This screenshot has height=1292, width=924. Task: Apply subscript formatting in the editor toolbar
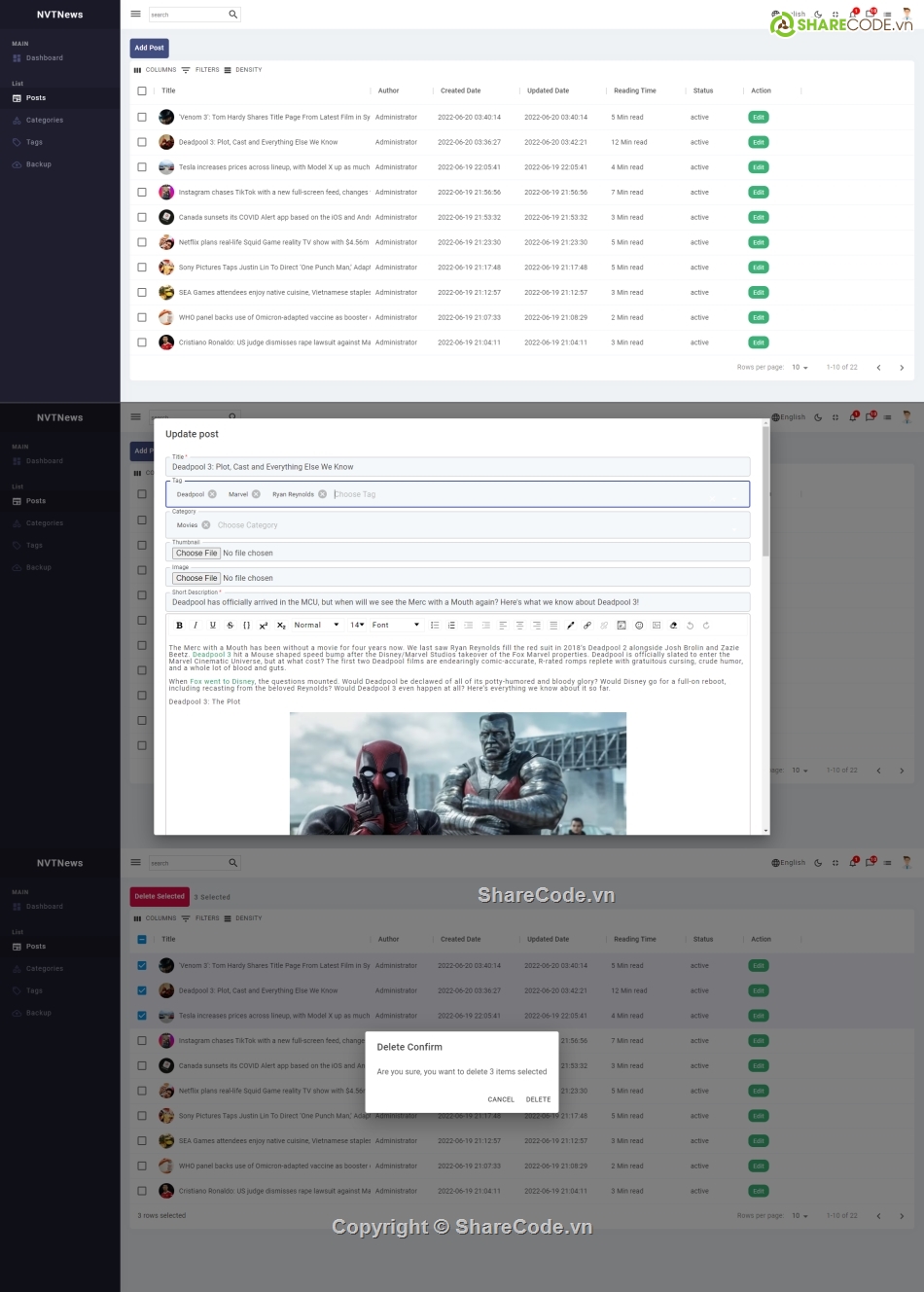[x=281, y=626]
